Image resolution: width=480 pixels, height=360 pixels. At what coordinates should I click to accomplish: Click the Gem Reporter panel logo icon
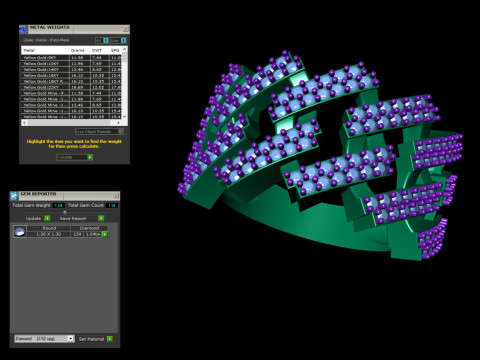14,196
